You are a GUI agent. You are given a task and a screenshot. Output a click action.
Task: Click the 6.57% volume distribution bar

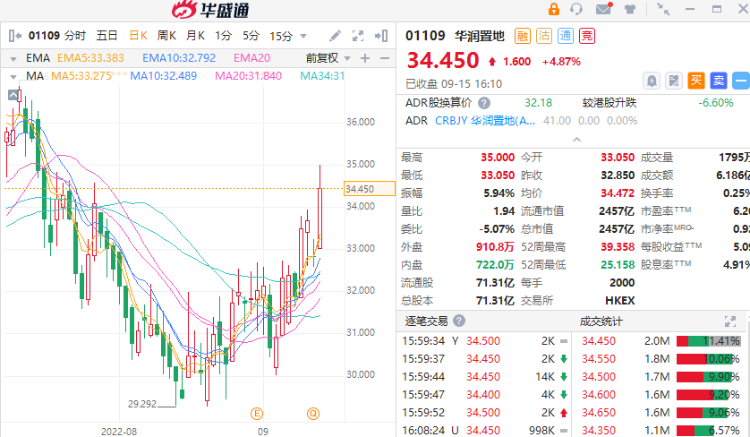(708, 431)
